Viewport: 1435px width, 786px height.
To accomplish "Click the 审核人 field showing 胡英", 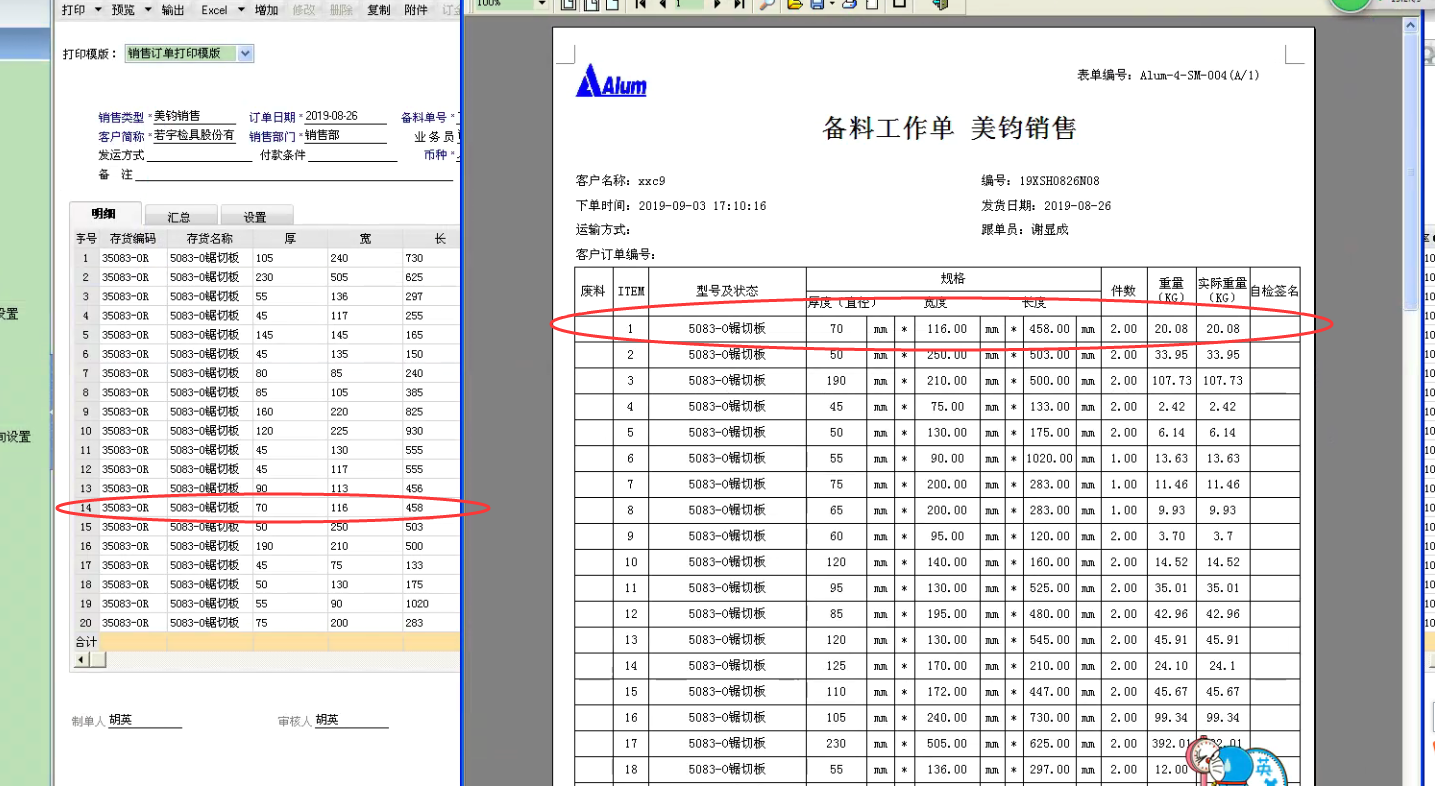I will point(351,720).
